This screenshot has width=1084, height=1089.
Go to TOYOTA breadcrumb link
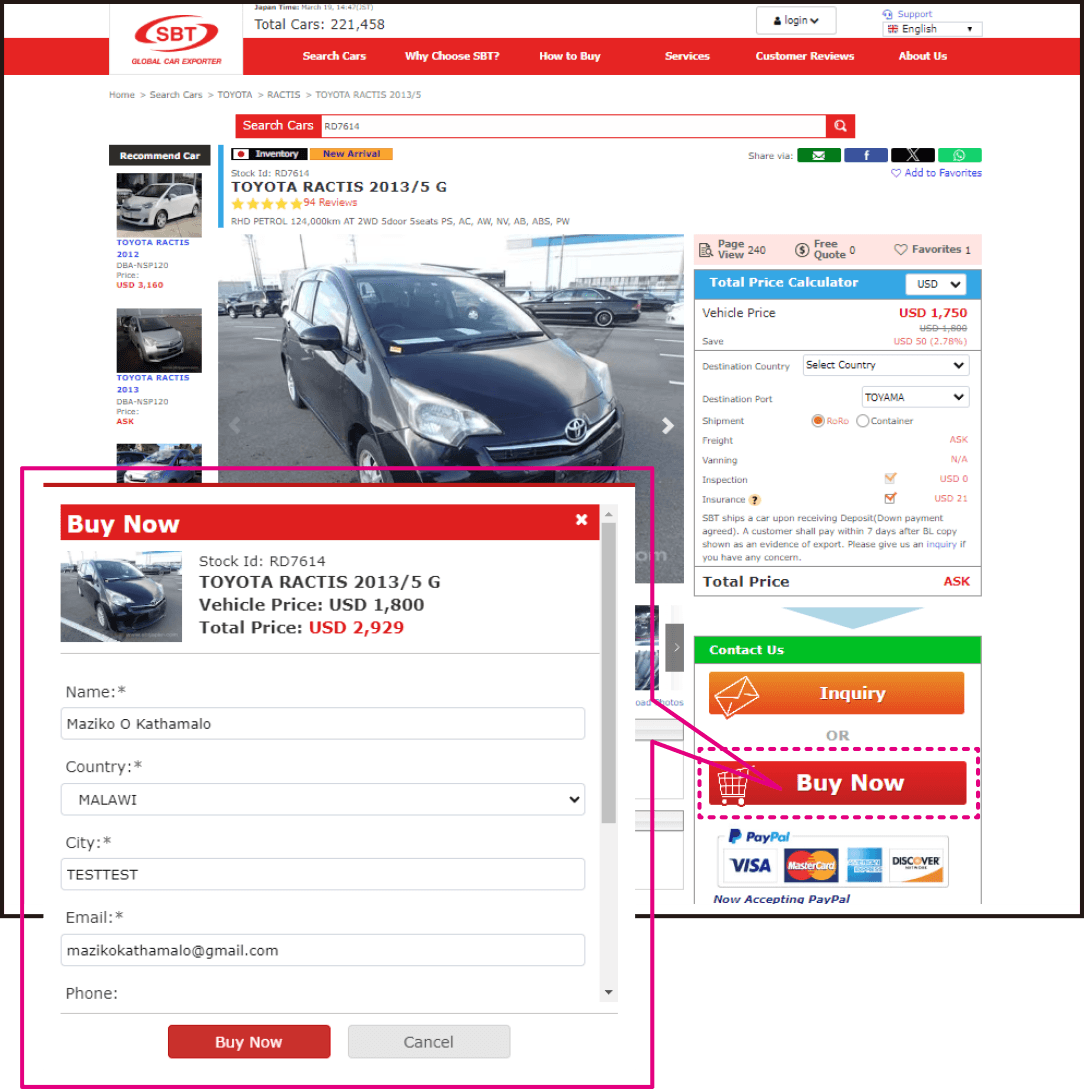[x=235, y=95]
